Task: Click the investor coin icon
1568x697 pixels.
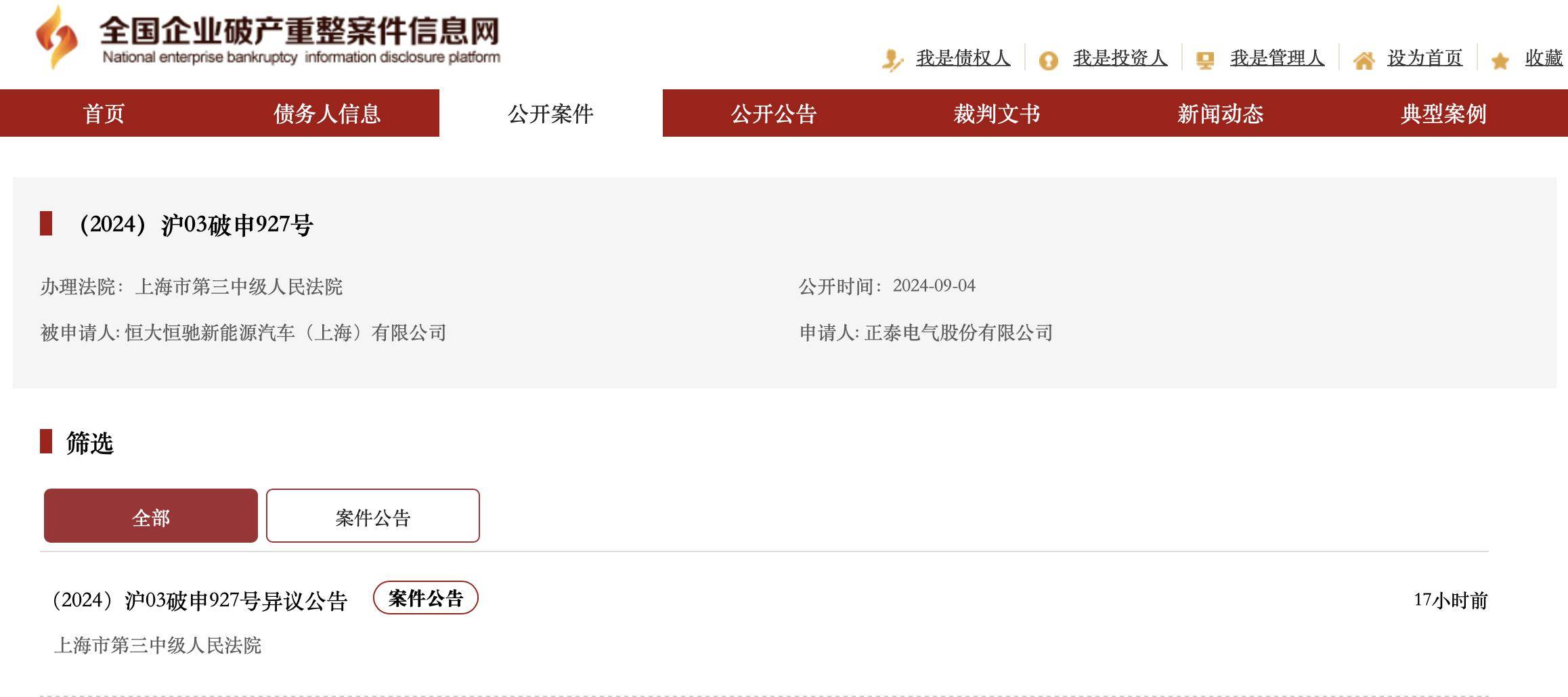Action: [x=1048, y=61]
